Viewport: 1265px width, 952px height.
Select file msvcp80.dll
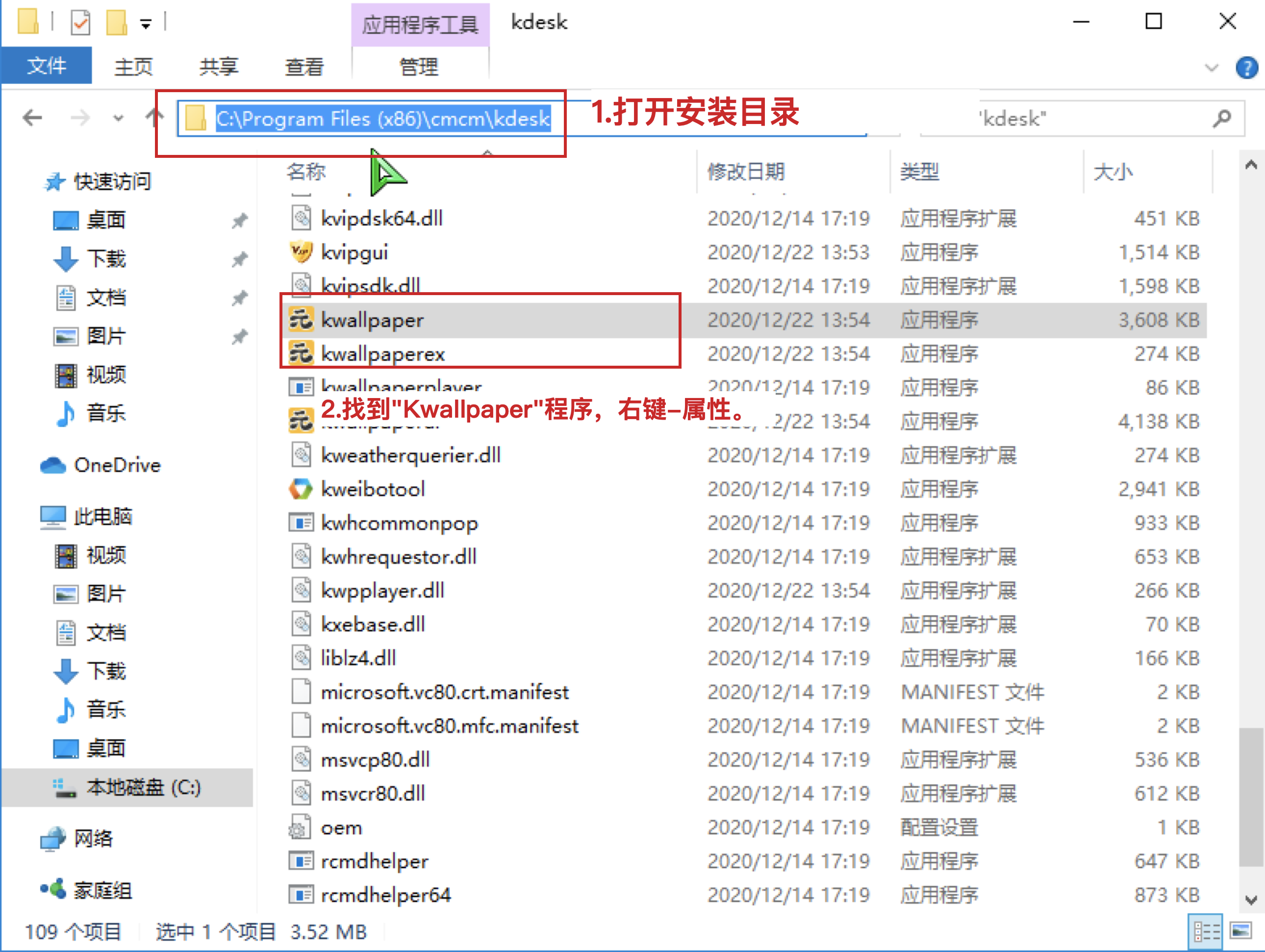coord(375,759)
